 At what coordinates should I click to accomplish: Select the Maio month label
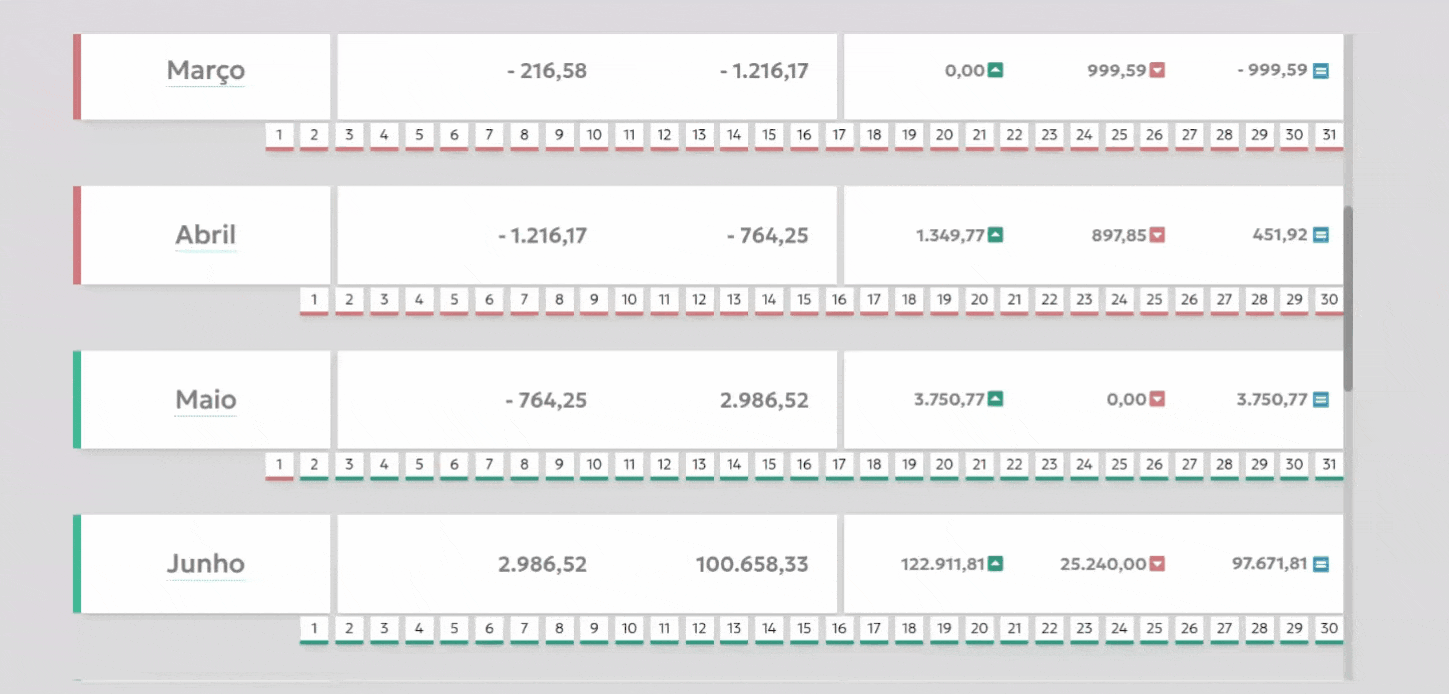205,400
